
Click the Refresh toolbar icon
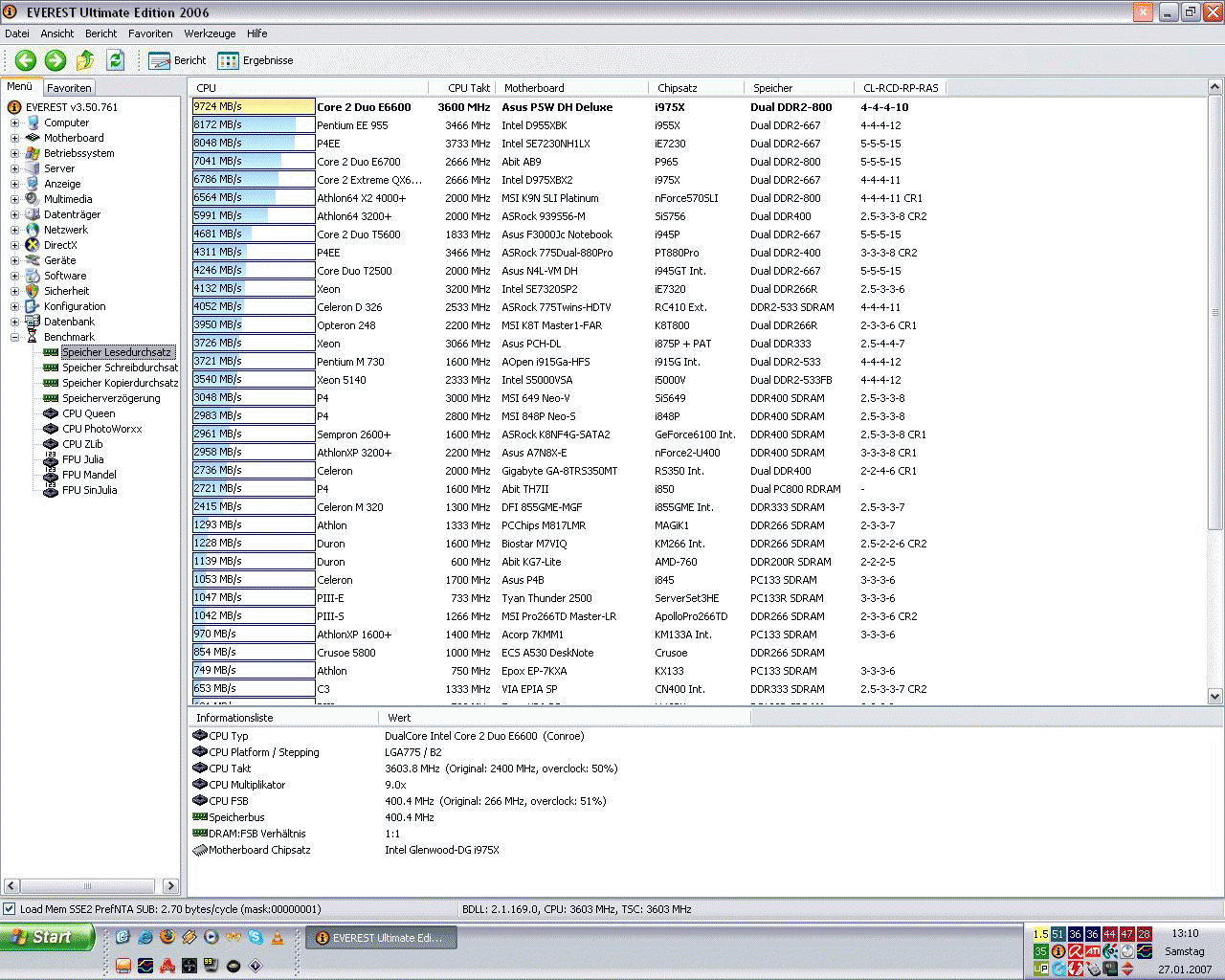tap(115, 60)
